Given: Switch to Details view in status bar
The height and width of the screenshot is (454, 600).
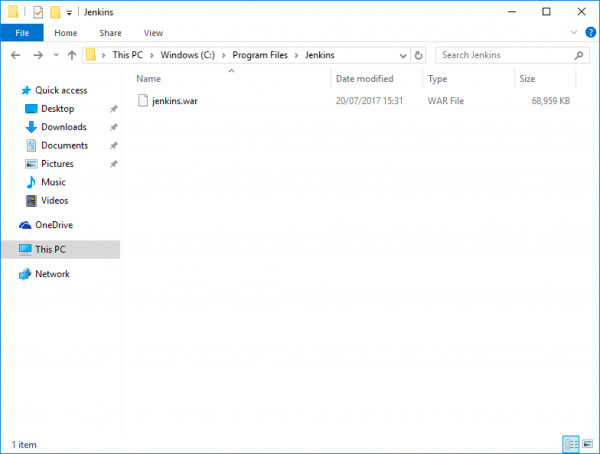Looking at the screenshot, I should pyautogui.click(x=571, y=444).
